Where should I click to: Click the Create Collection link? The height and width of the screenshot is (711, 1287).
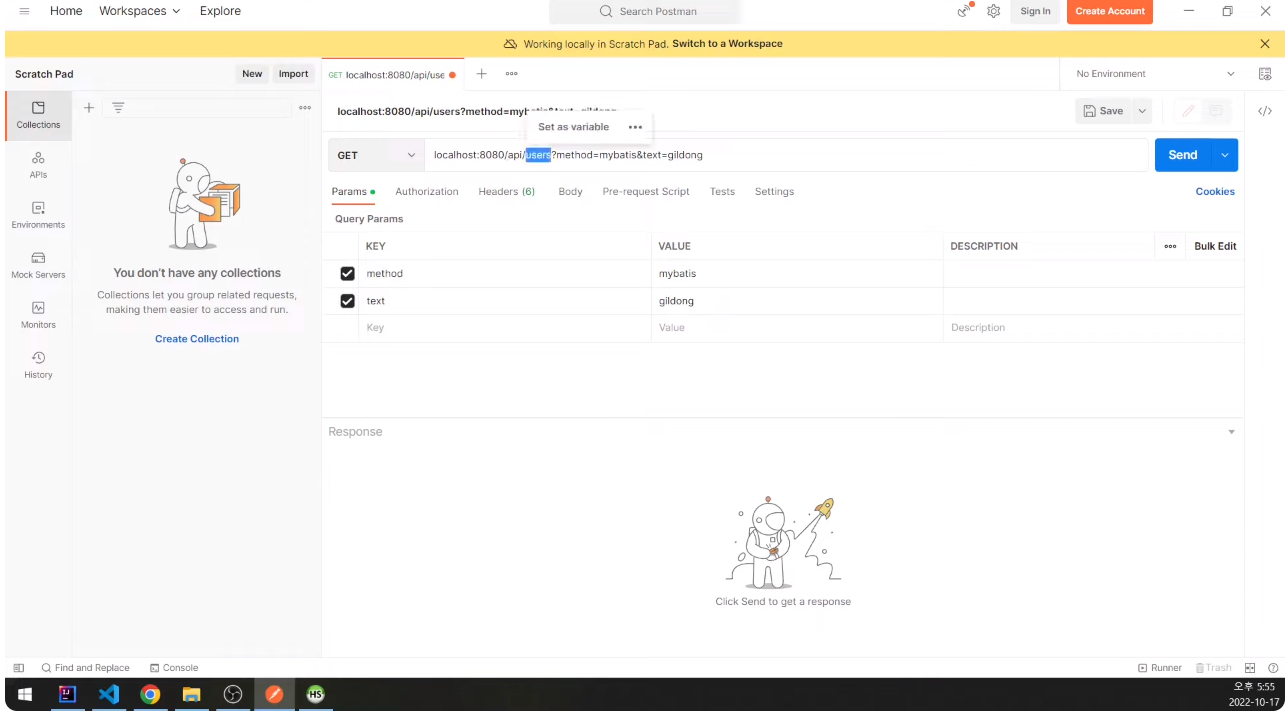pyautogui.click(x=197, y=339)
